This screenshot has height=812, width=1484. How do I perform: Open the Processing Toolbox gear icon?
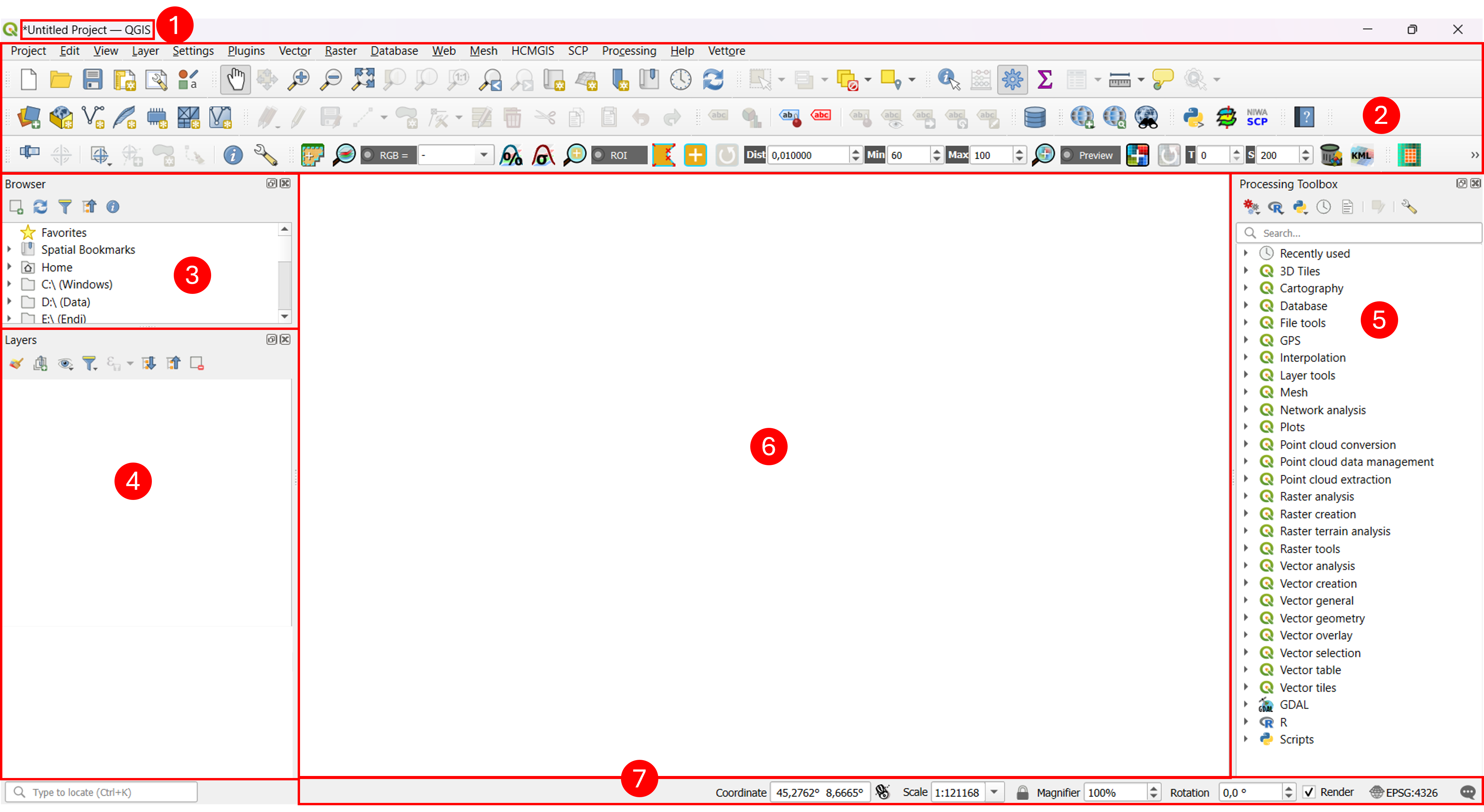[x=1012, y=79]
